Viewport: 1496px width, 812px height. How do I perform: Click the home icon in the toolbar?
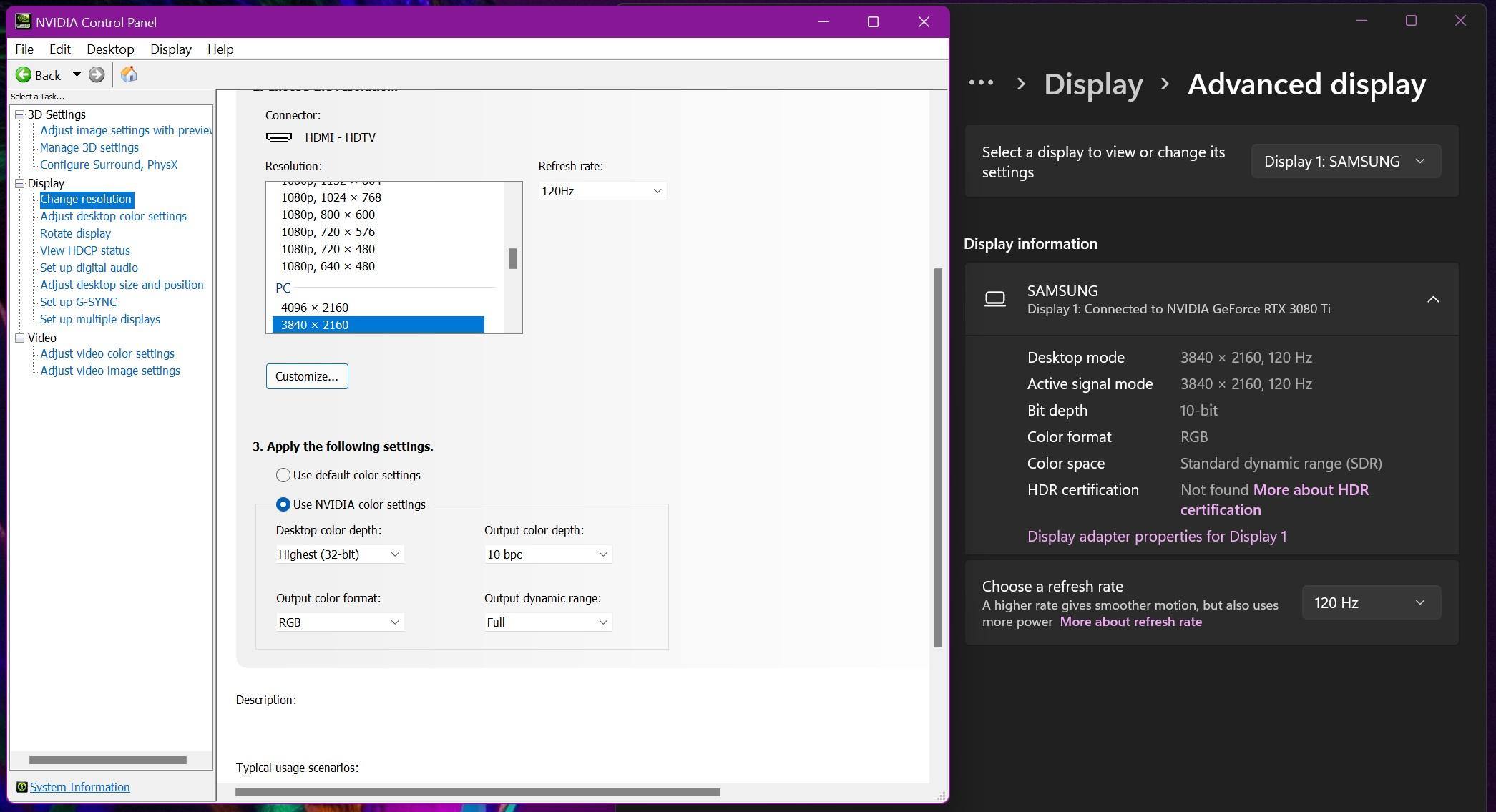pos(129,74)
